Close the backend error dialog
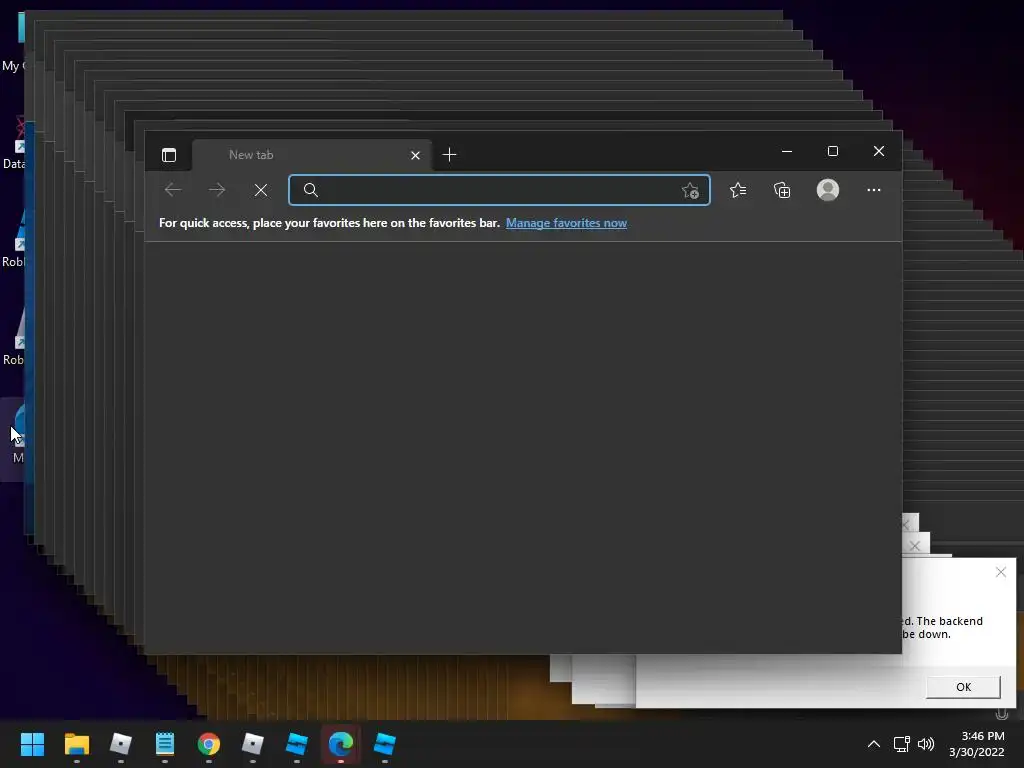The height and width of the screenshot is (768, 1024). (x=1001, y=572)
